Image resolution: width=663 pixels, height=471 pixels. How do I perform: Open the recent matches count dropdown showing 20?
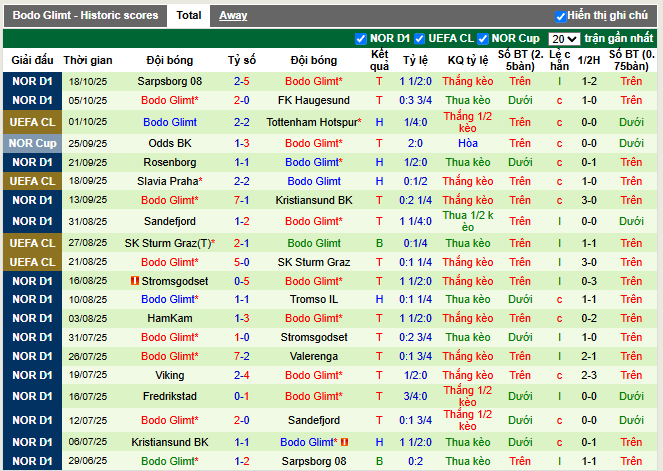564,39
